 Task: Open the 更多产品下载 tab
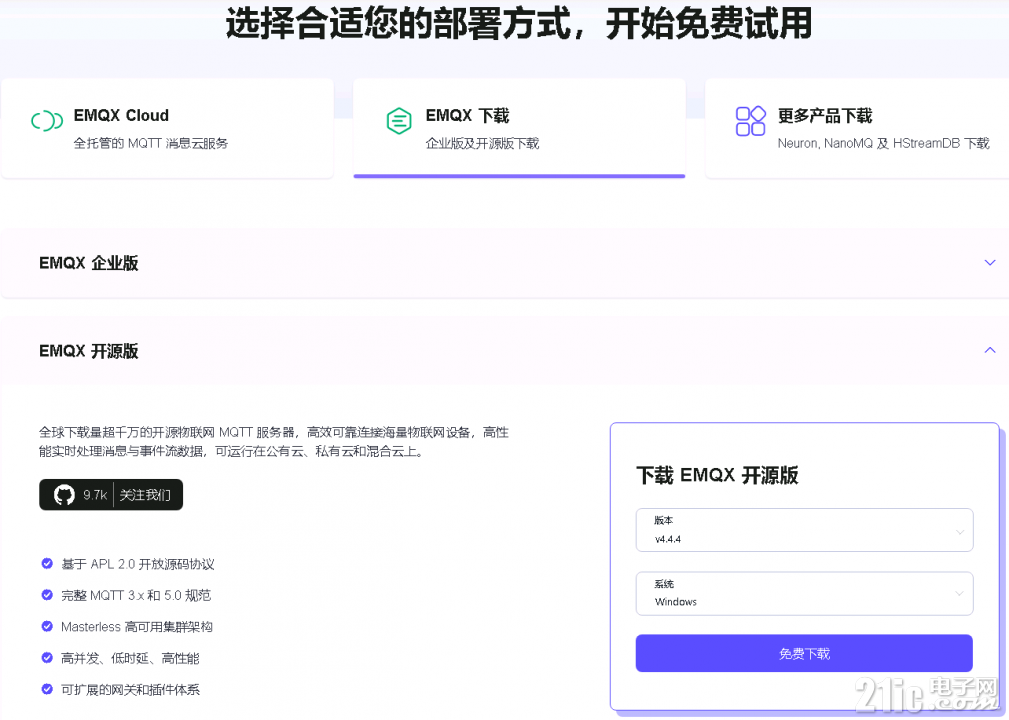click(x=857, y=128)
